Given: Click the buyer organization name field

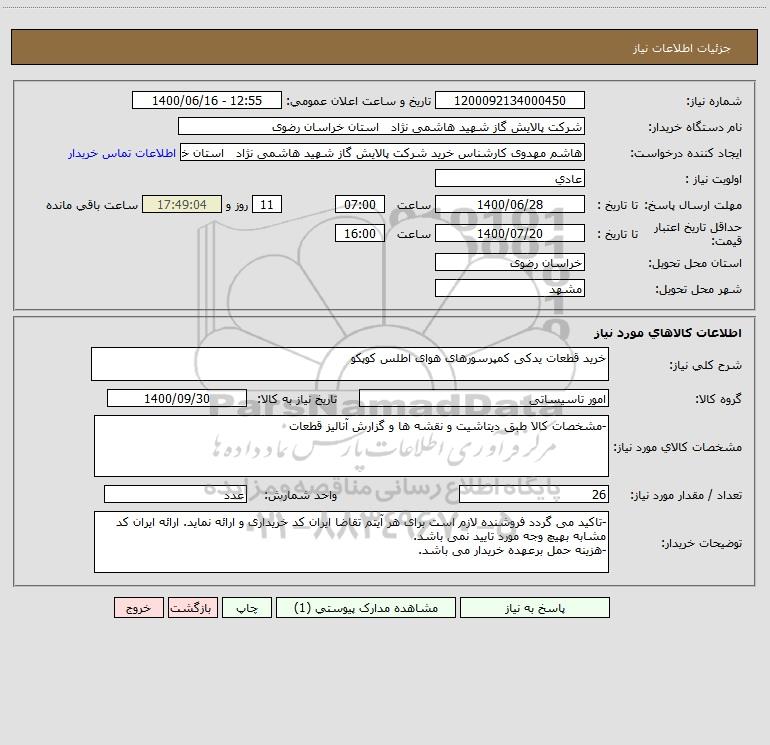Looking at the screenshot, I should click(381, 127).
